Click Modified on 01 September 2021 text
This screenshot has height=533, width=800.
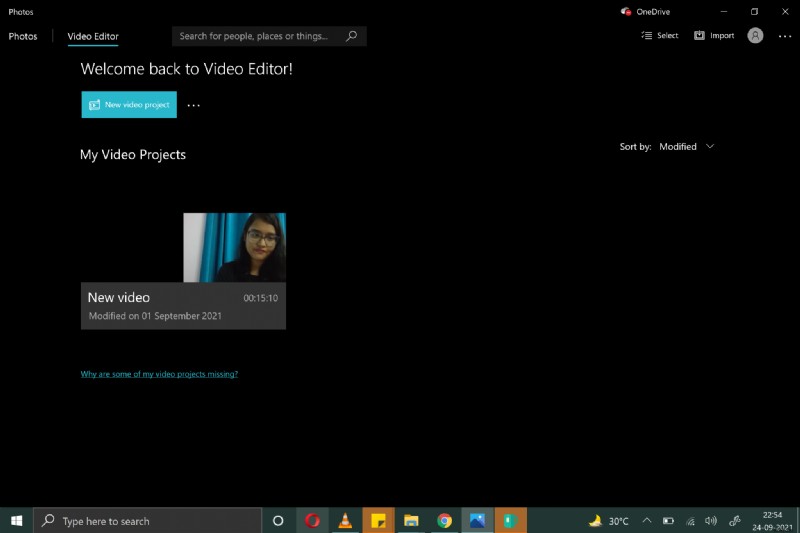(155, 316)
